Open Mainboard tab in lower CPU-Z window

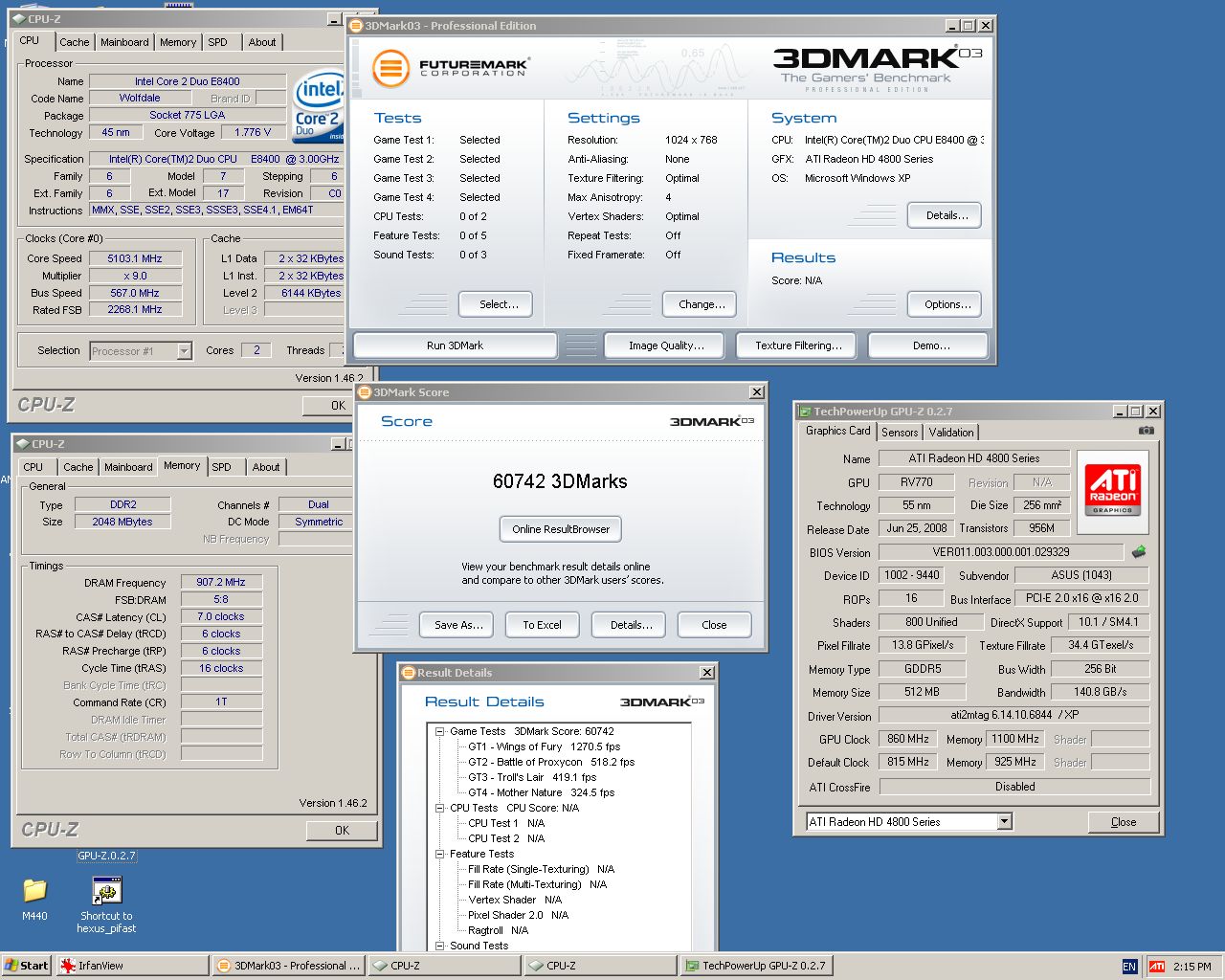click(128, 467)
